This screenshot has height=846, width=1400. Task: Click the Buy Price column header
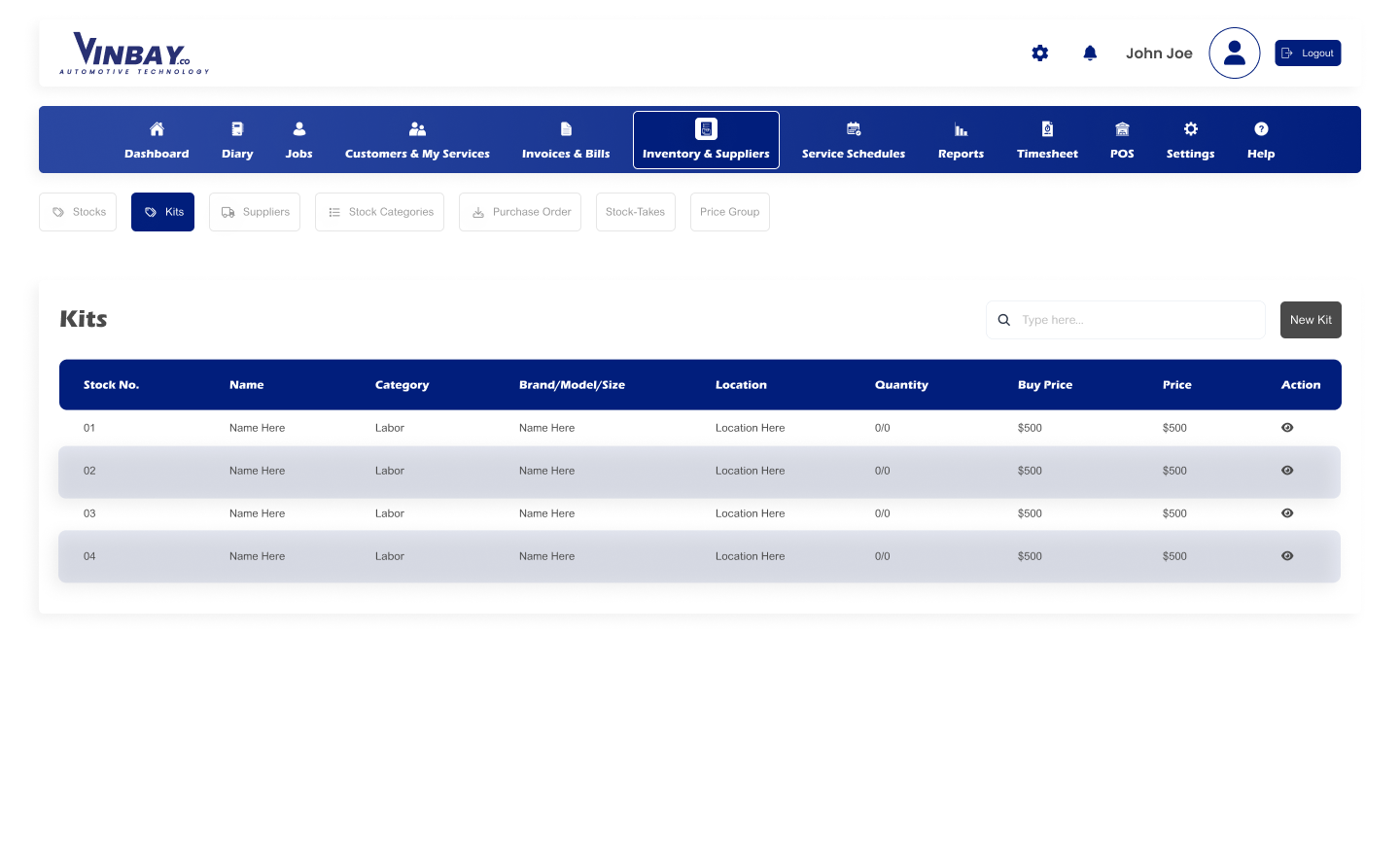pos(1045,385)
